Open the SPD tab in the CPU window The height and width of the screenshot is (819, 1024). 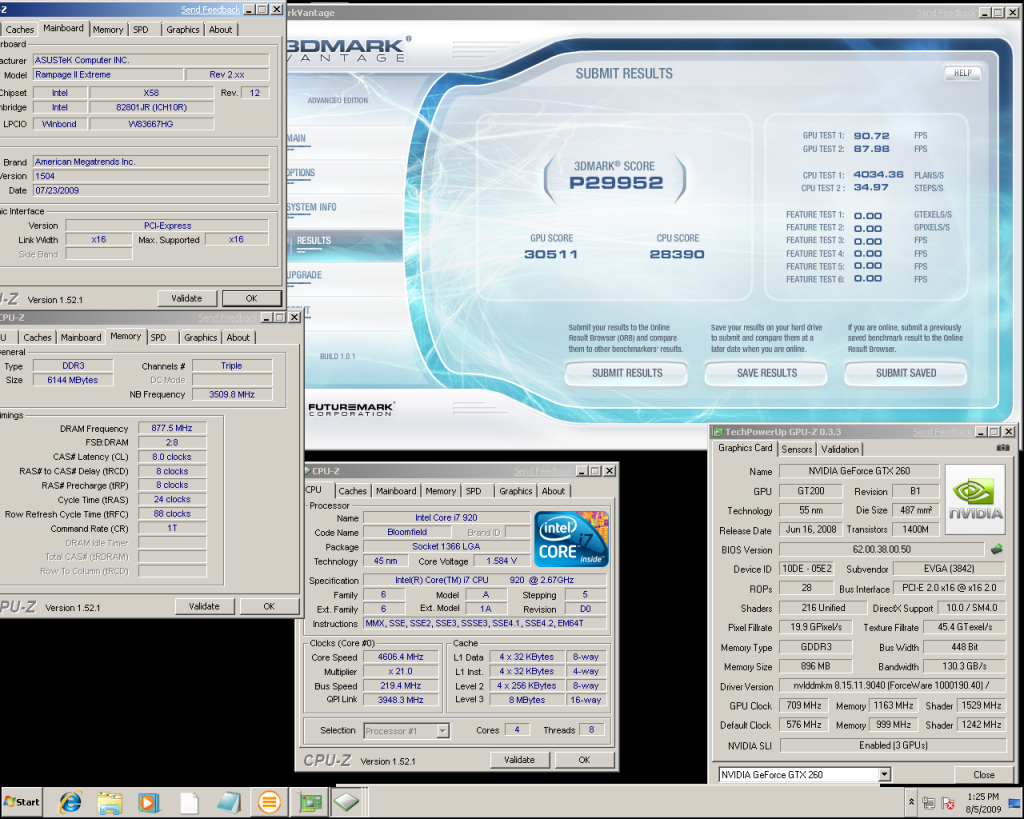[473, 490]
